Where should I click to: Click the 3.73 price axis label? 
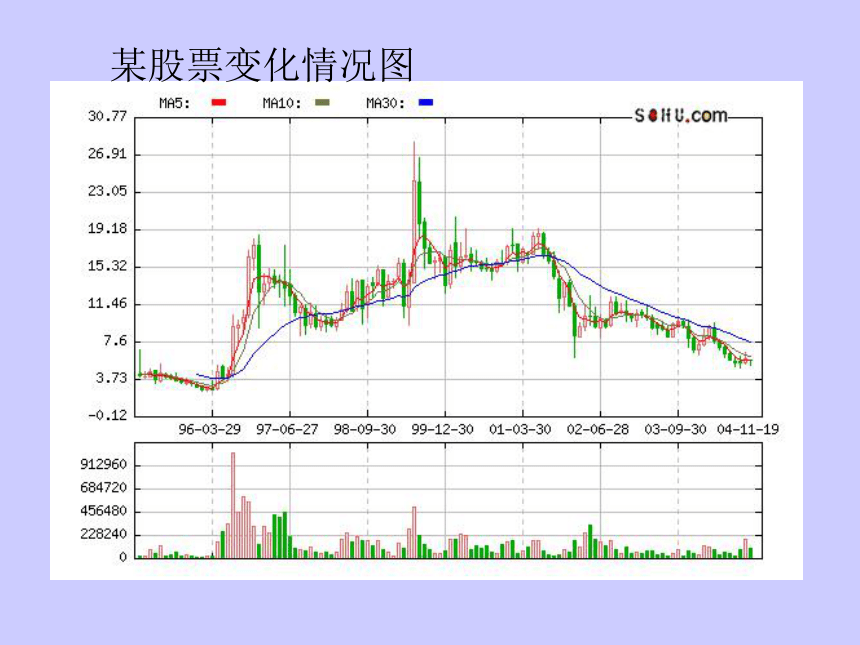111,378
